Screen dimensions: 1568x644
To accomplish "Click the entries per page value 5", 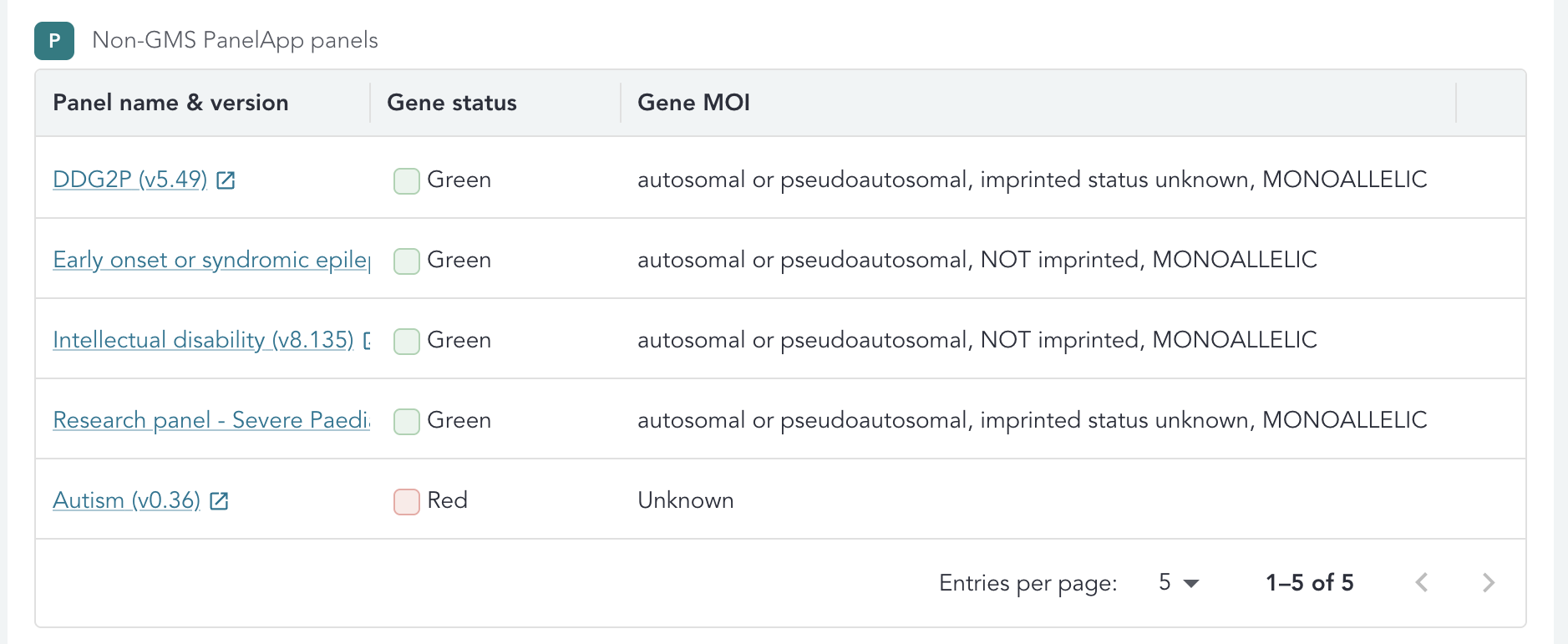I will [x=1165, y=582].
